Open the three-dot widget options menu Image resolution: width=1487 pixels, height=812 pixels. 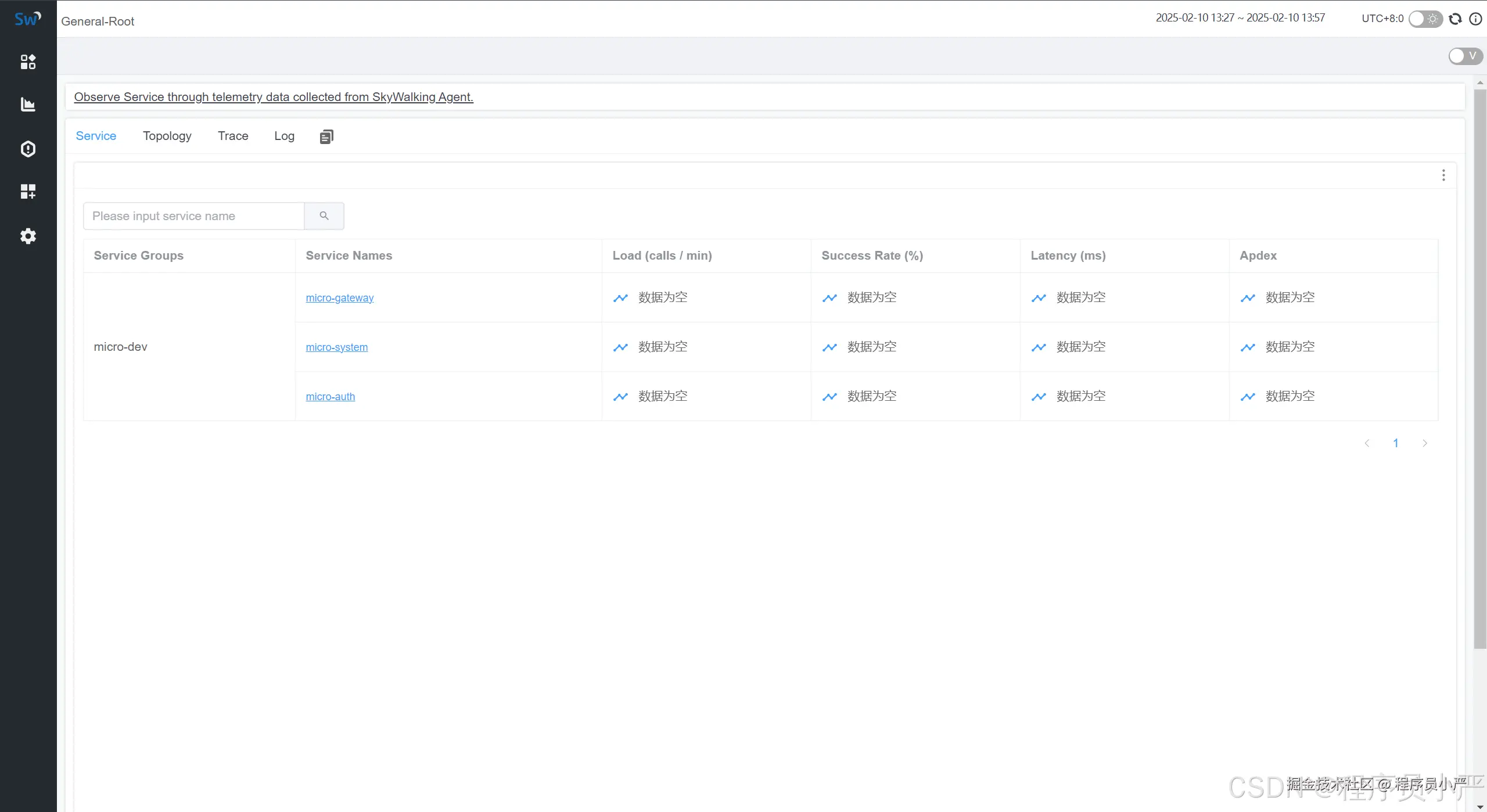(1443, 175)
